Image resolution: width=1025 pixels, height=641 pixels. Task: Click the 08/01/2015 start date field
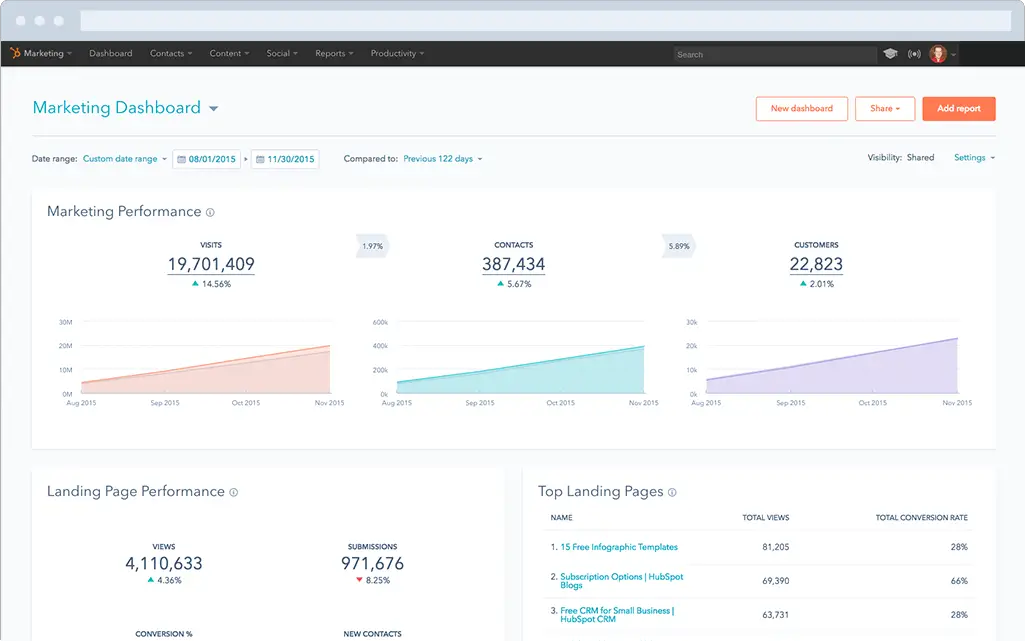coord(207,159)
